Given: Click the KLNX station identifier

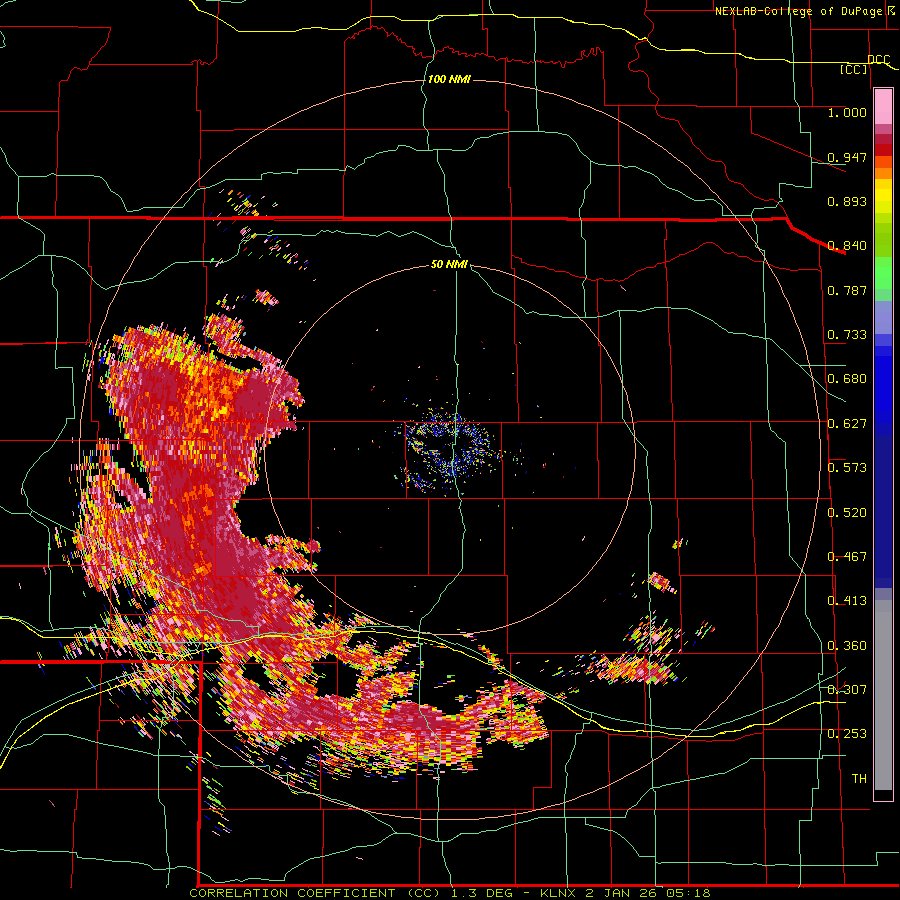Looking at the screenshot, I should click(x=559, y=893).
